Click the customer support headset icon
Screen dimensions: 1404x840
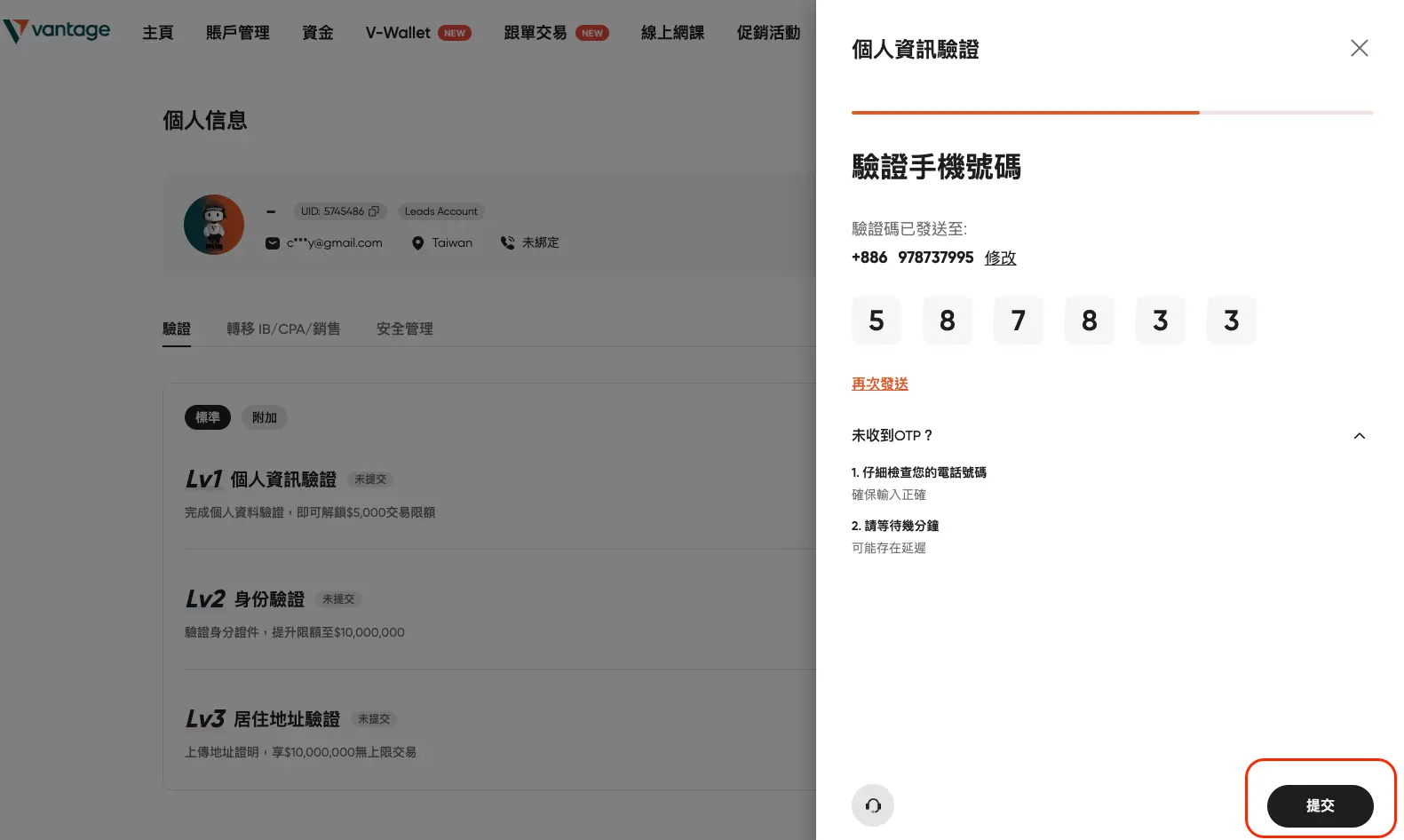pos(872,805)
